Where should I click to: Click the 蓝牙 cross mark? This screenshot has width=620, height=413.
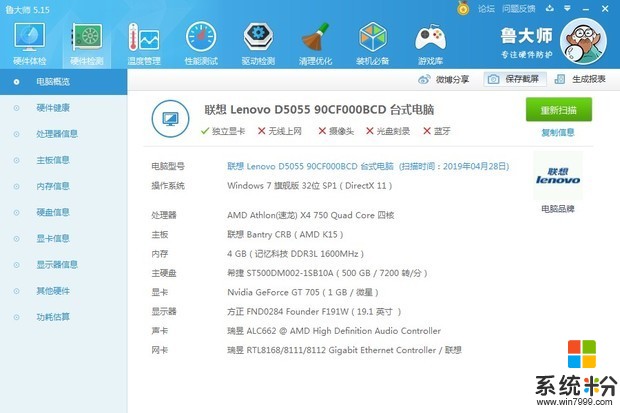427,131
